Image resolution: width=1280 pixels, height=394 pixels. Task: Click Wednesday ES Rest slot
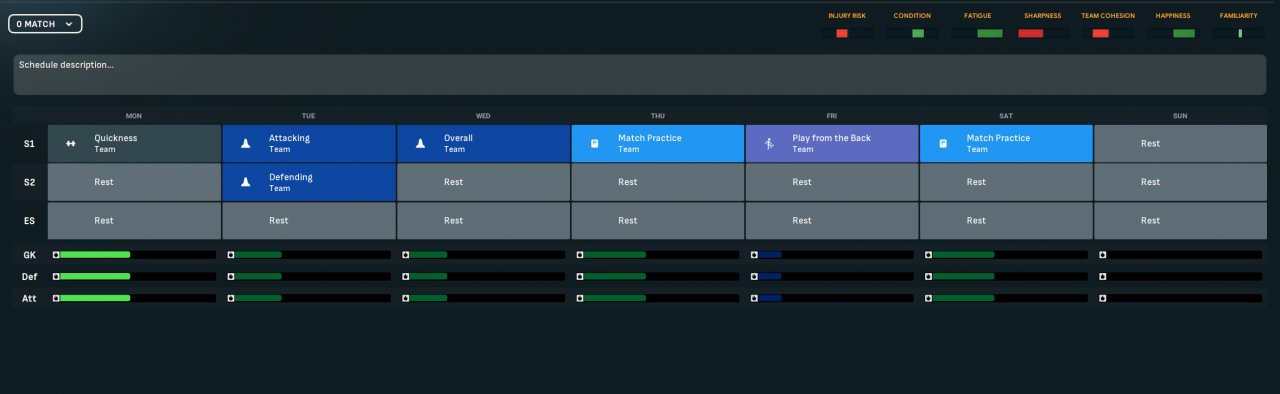[483, 221]
